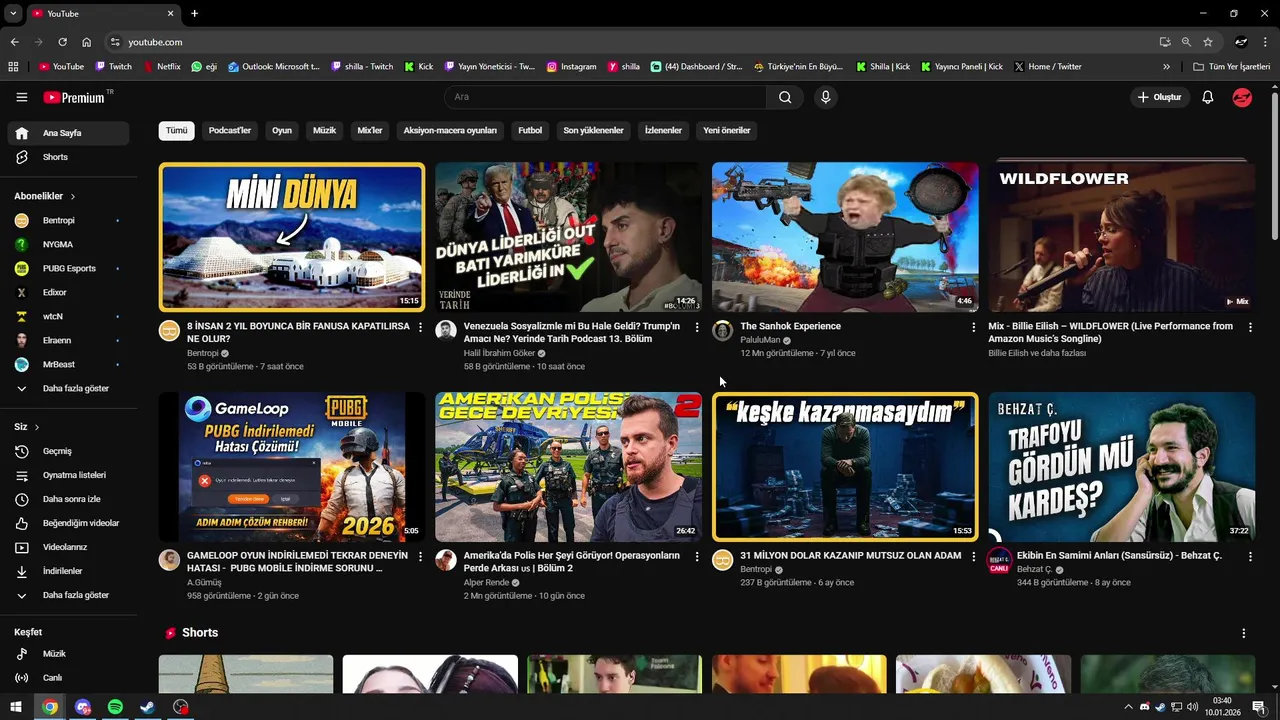
Task: Start voice search with microphone icon
Action: pos(825,97)
